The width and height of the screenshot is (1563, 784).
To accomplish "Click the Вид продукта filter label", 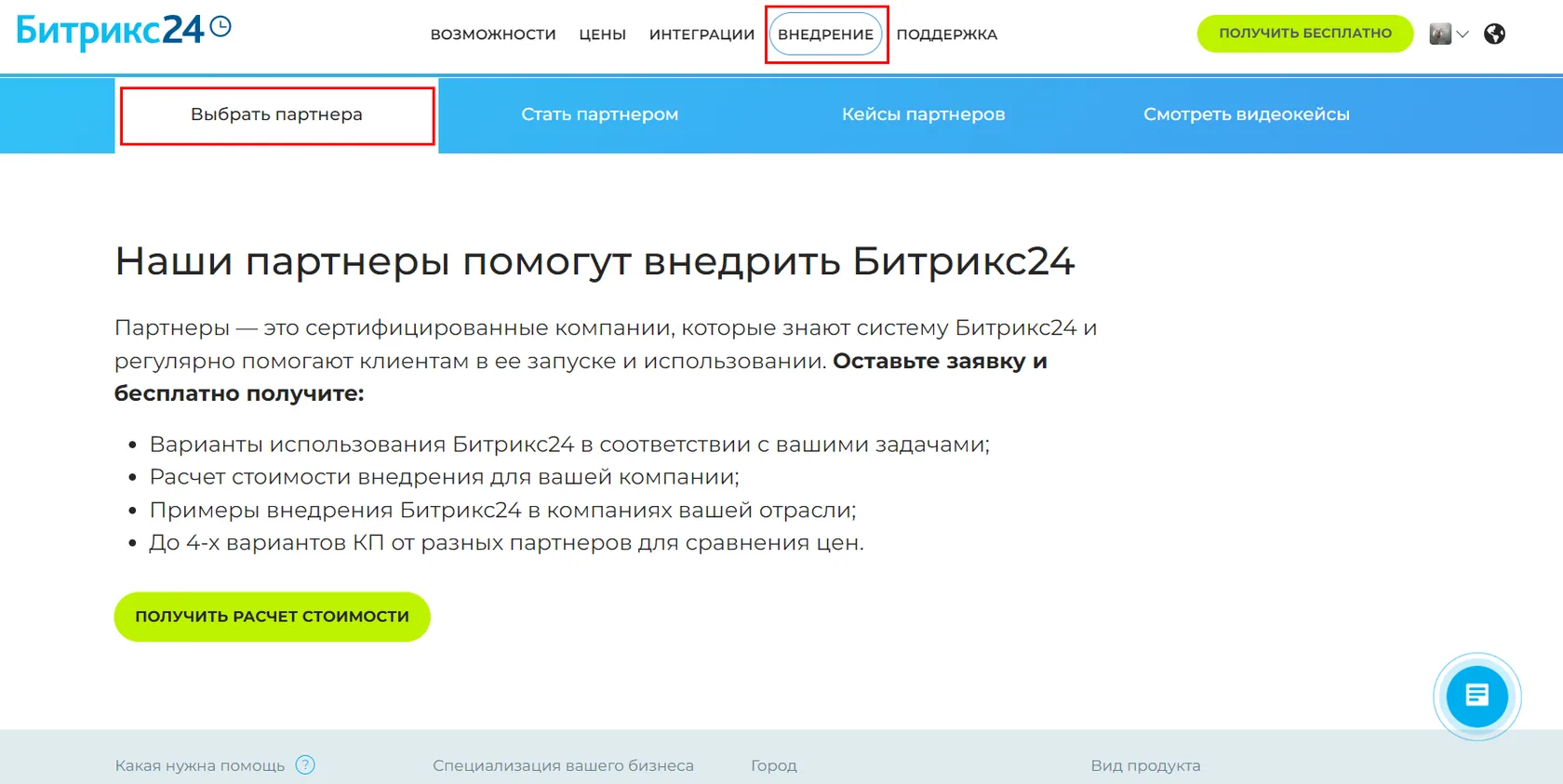I will [x=1145, y=765].
